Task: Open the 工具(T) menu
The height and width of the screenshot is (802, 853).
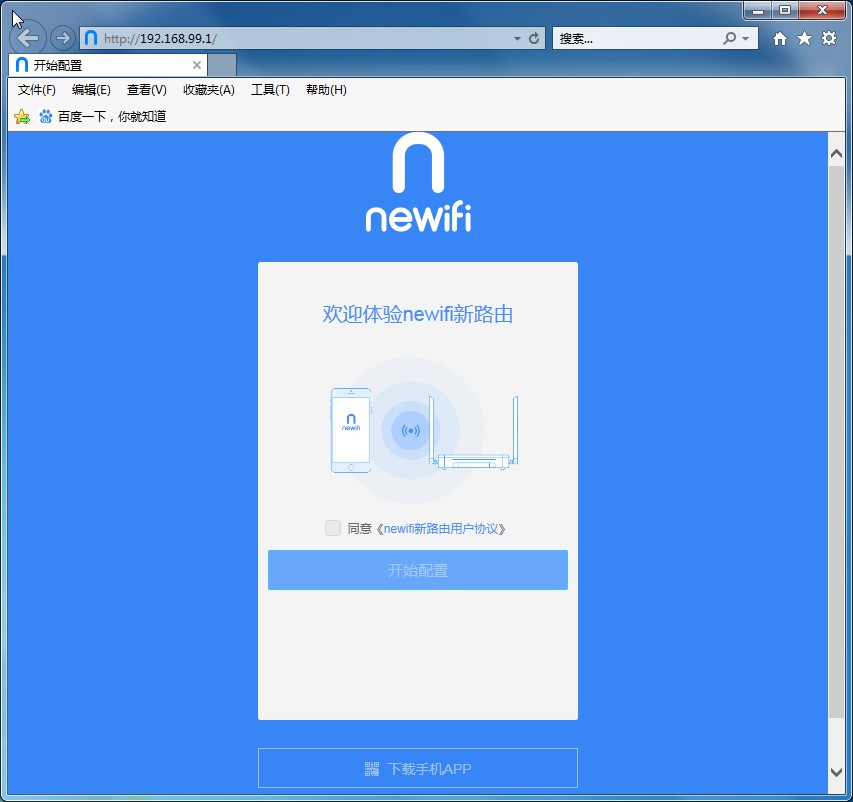Action: pyautogui.click(x=270, y=90)
